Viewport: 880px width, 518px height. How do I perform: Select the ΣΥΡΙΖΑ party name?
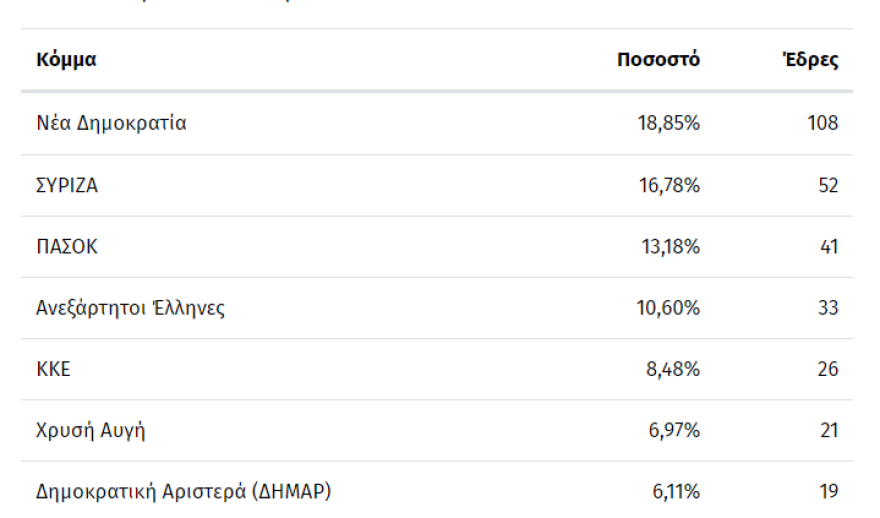point(67,186)
